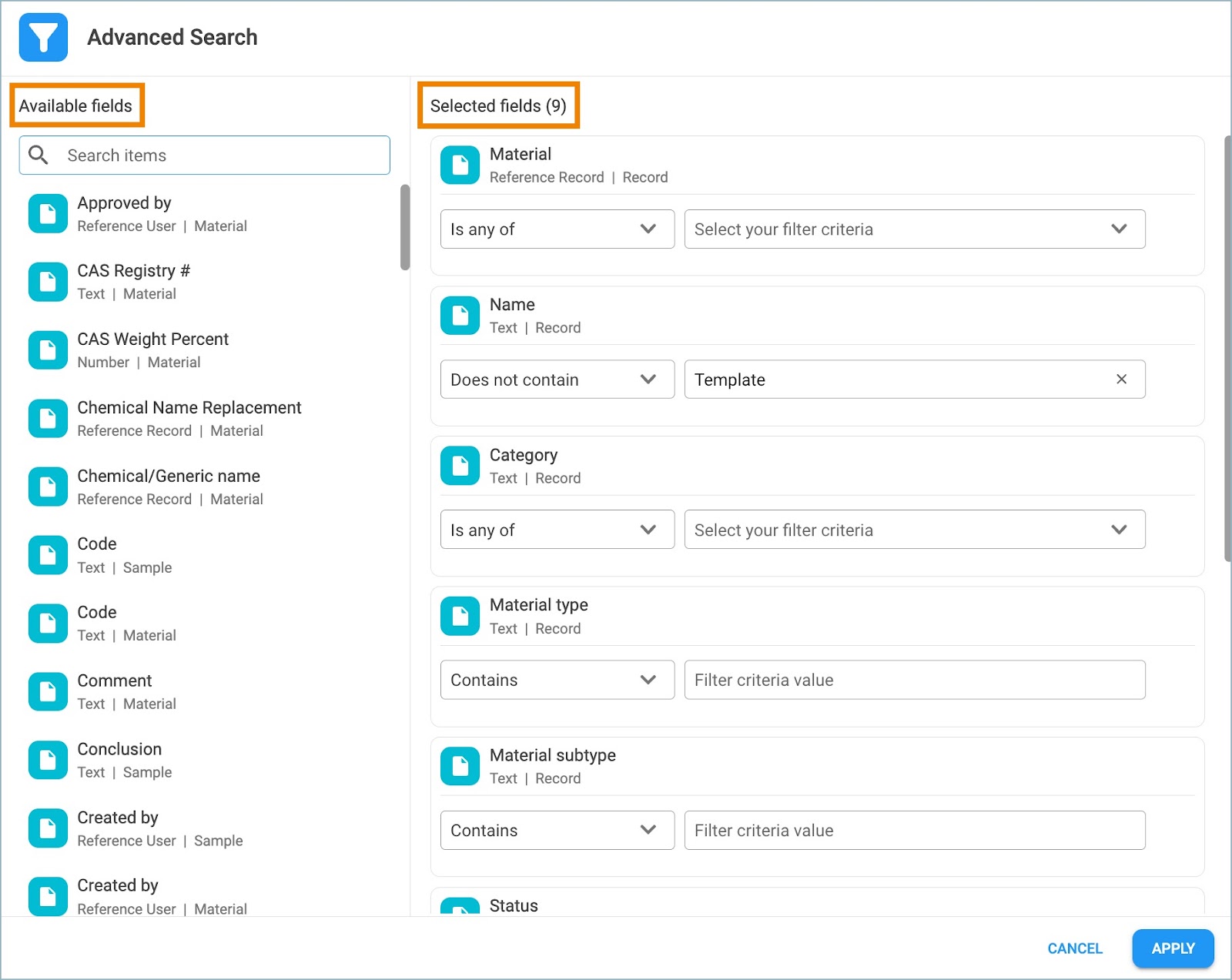Click the Search items input field
Image resolution: width=1232 pixels, height=980 pixels.
(205, 155)
